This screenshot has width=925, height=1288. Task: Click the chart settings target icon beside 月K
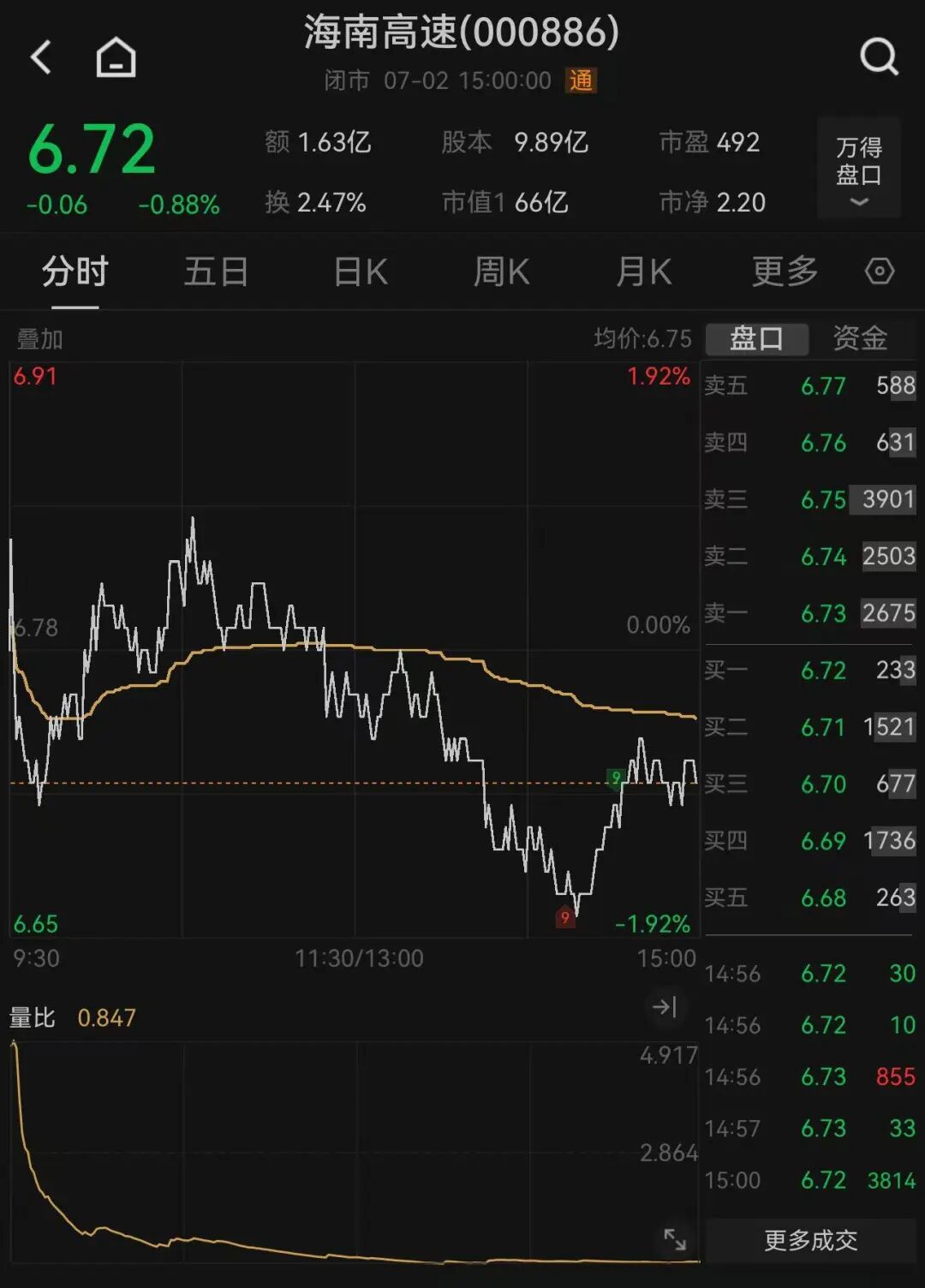tap(879, 271)
